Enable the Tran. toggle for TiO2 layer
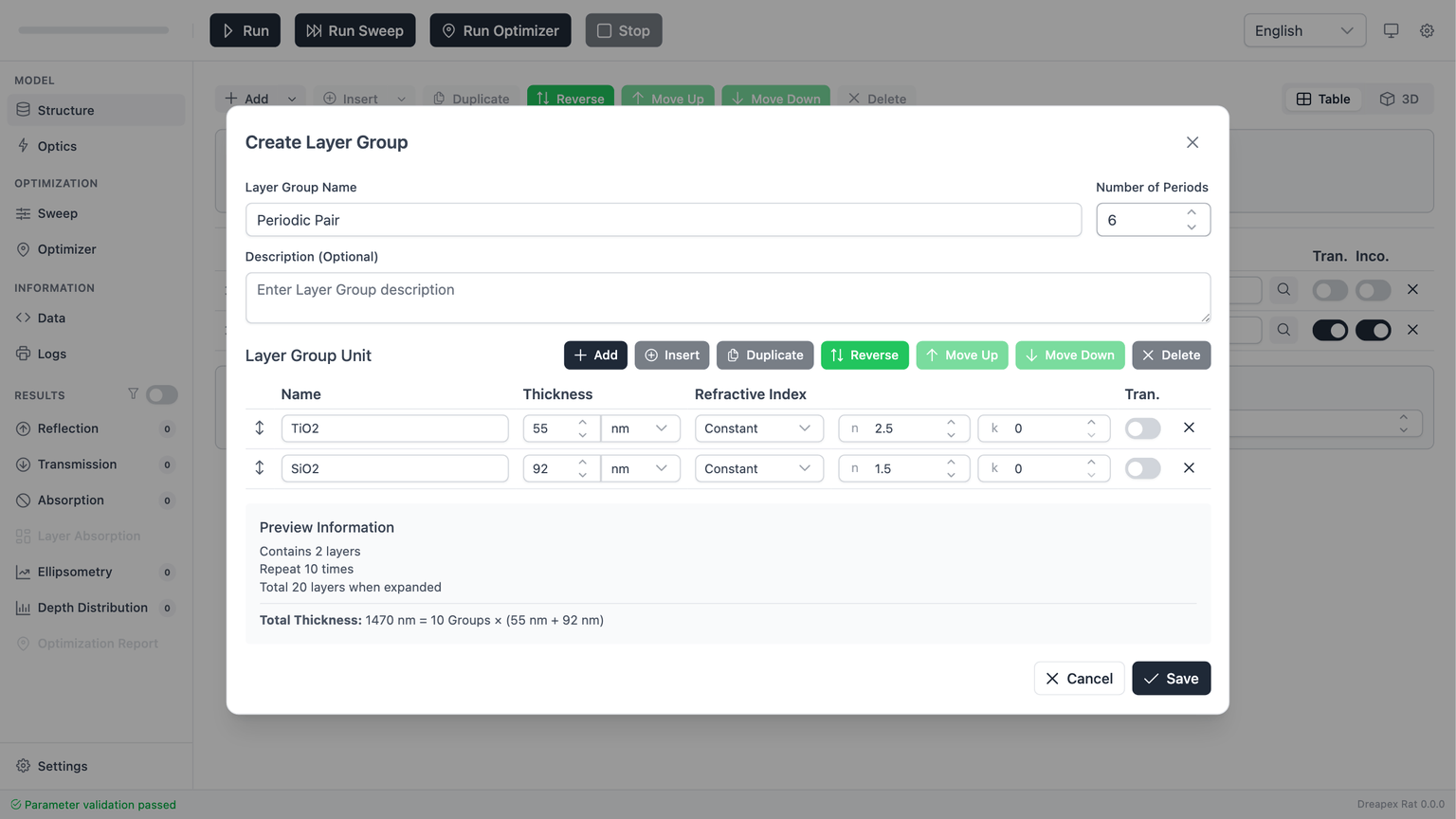 pyautogui.click(x=1142, y=428)
